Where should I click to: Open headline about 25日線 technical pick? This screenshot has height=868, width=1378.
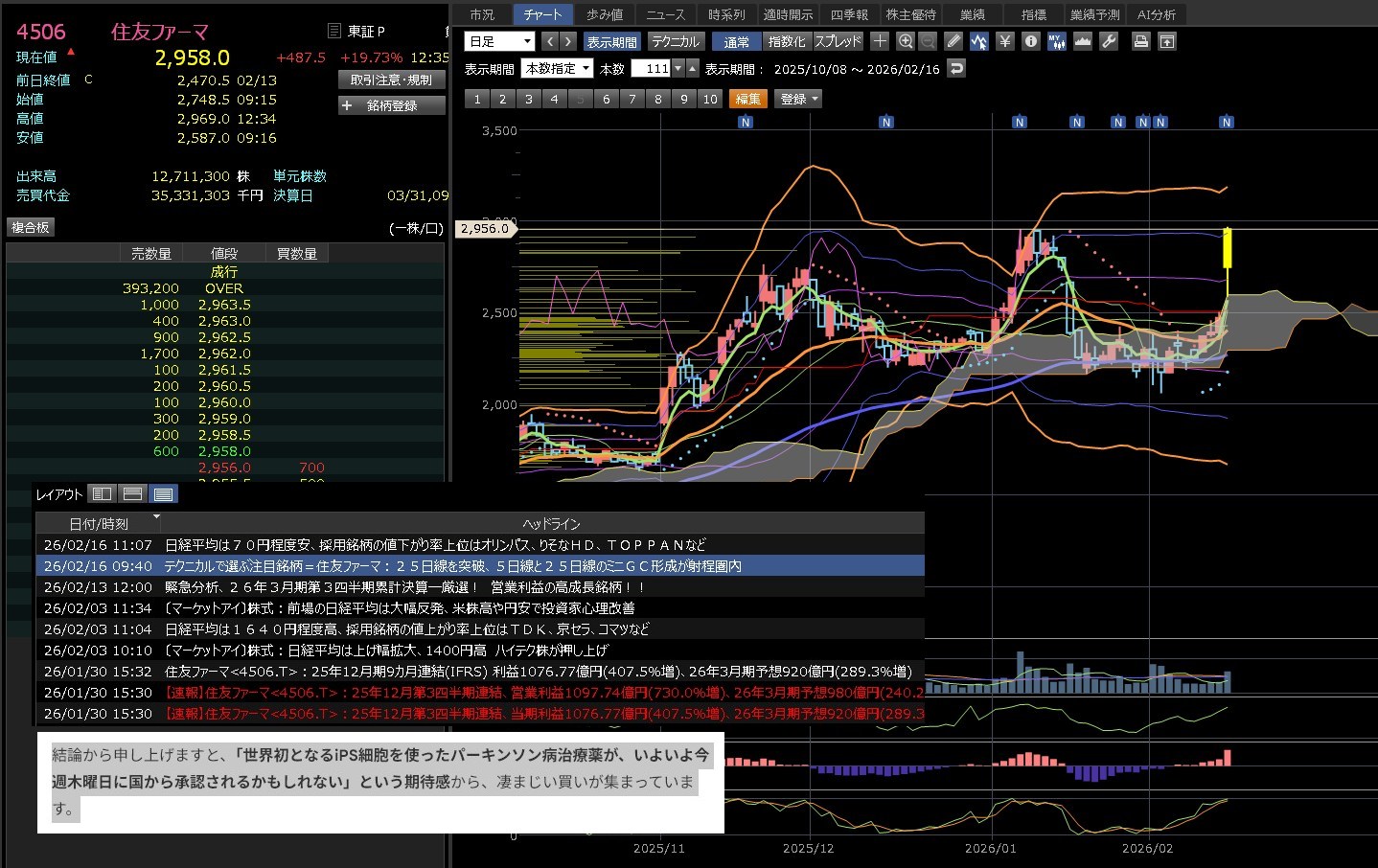pos(452,566)
